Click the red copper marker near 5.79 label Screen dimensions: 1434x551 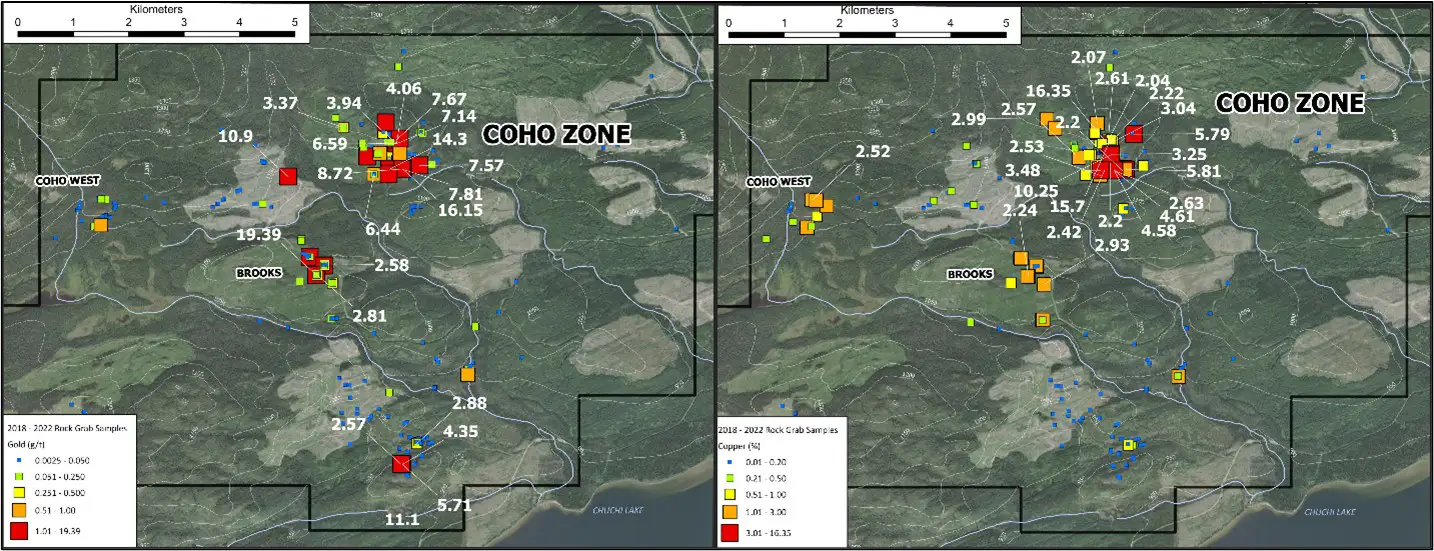tap(1134, 134)
